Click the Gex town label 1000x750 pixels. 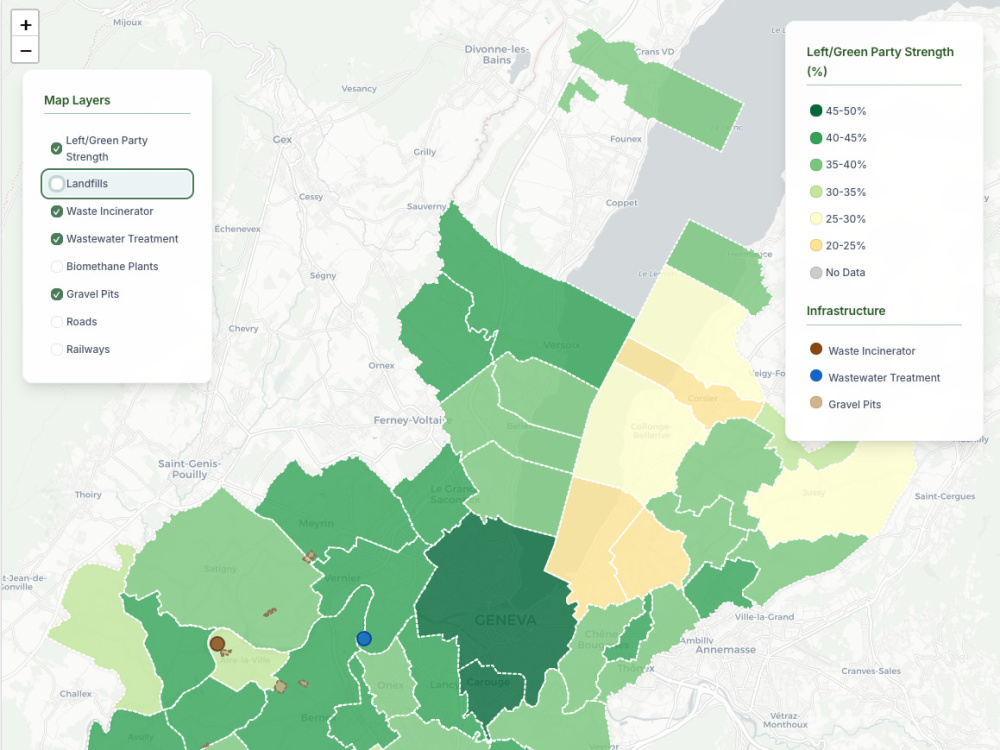(x=282, y=140)
